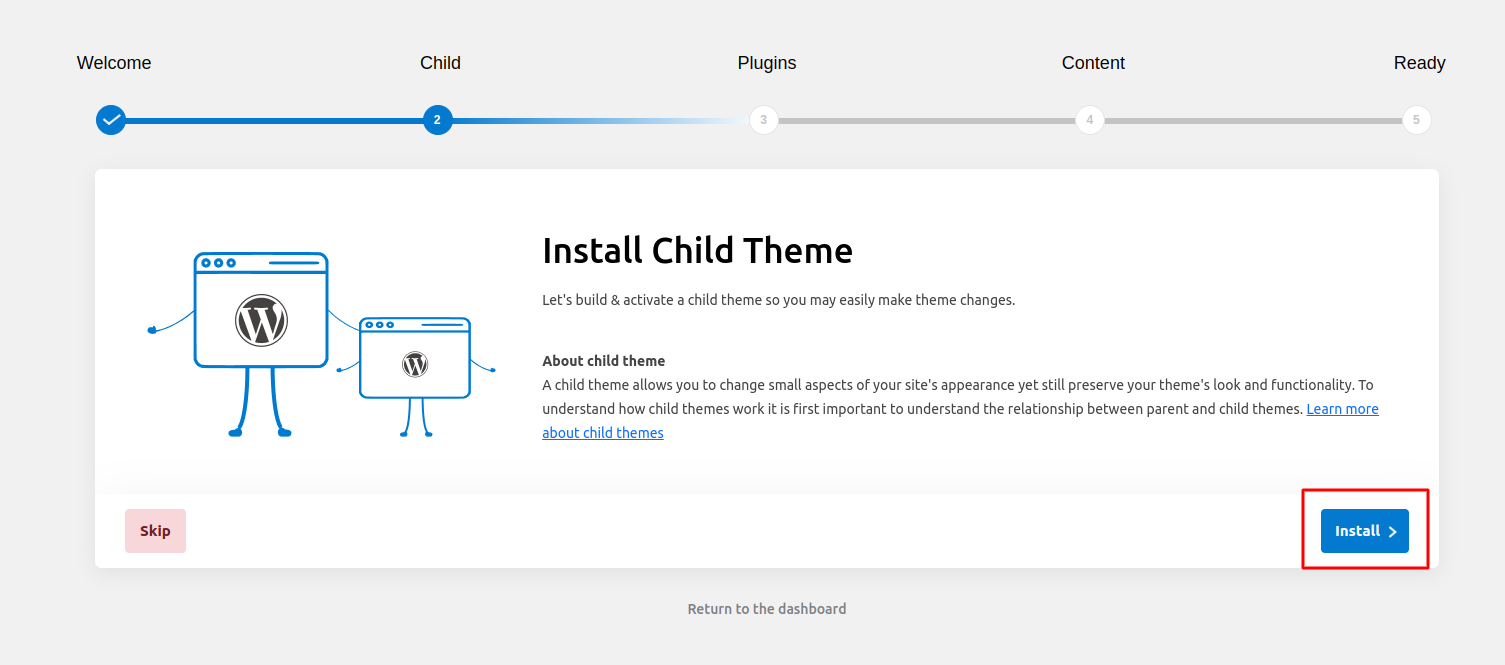
Task: Click the Install button
Action: pyautogui.click(x=1364, y=531)
